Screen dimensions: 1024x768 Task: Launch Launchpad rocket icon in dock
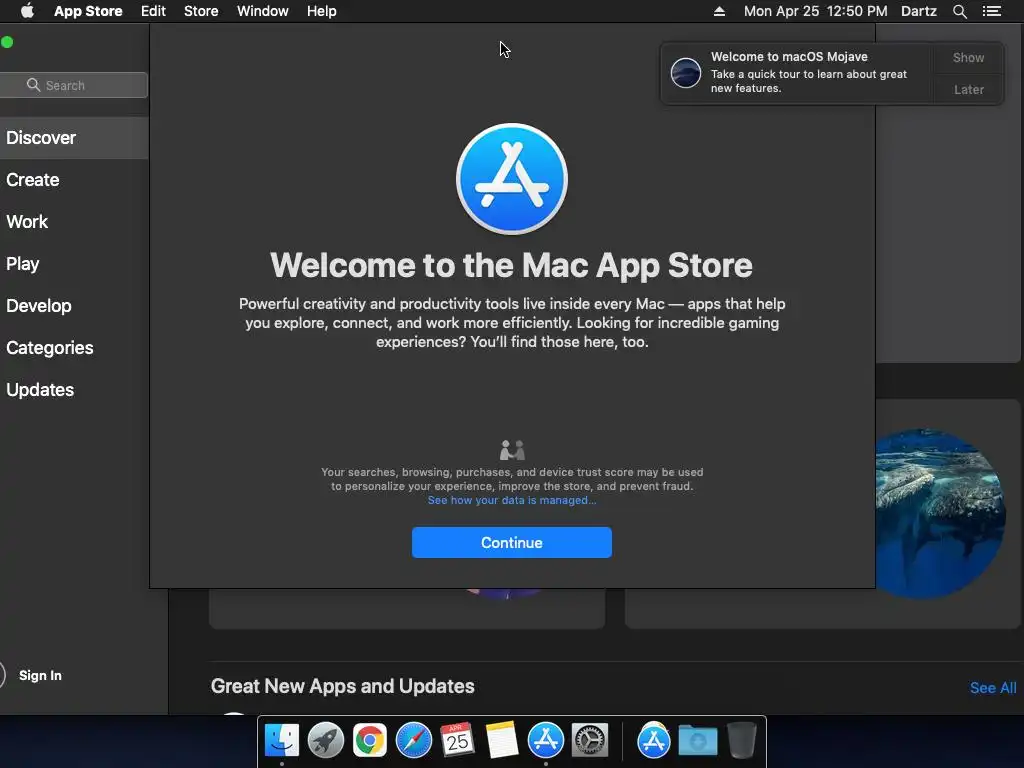click(326, 741)
